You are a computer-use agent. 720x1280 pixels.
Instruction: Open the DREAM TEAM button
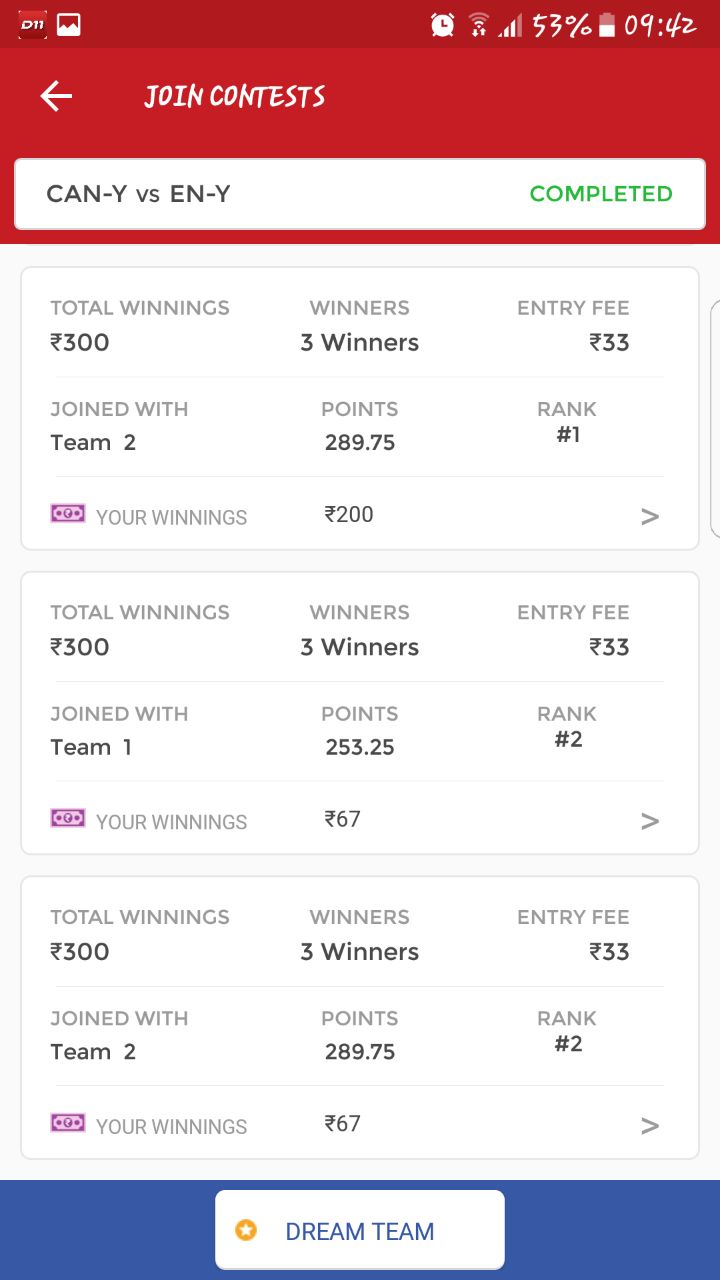pos(360,1230)
